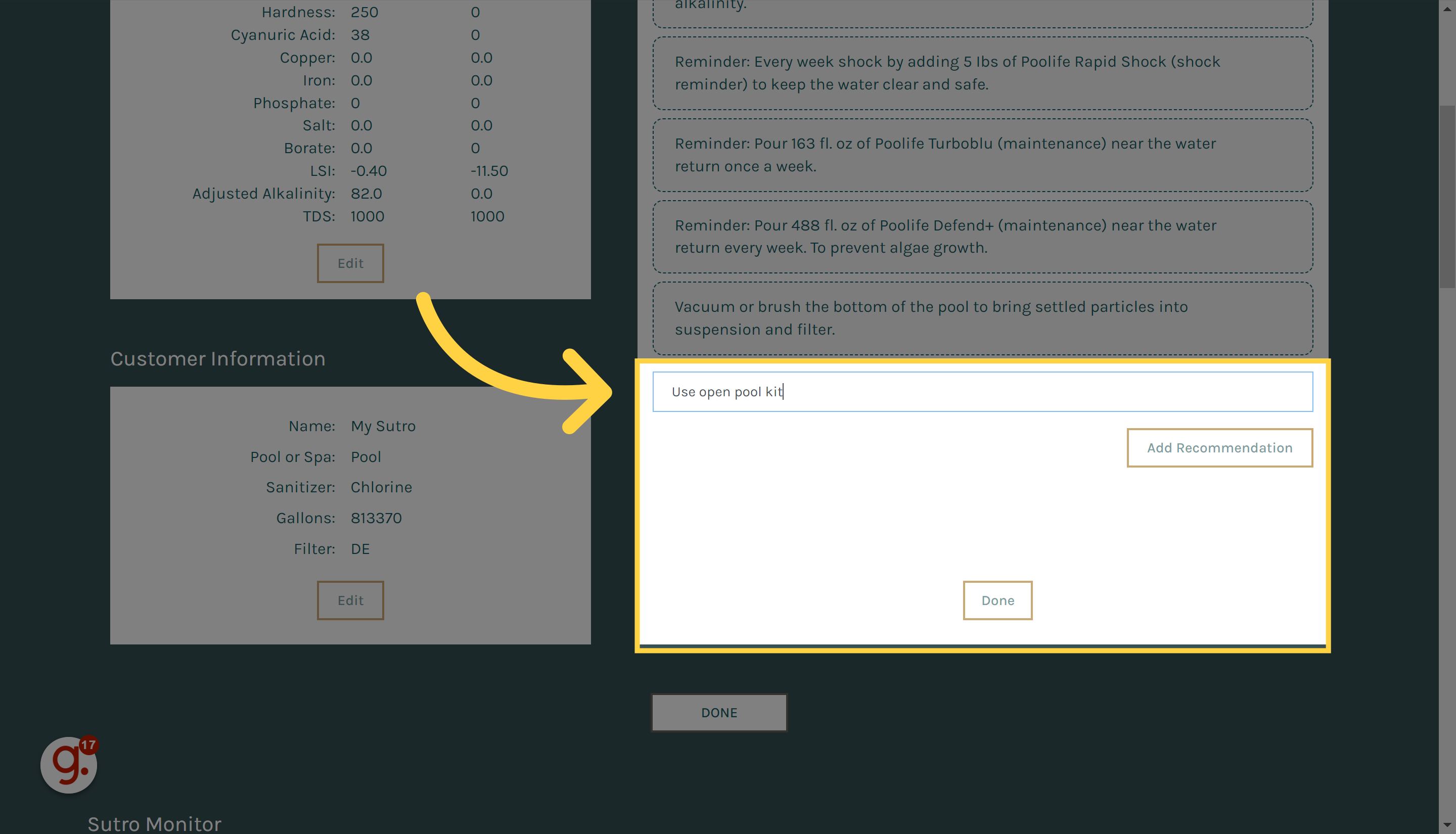Image resolution: width=1456 pixels, height=834 pixels.
Task: Click the Chlorine sanitizer value
Action: [x=381, y=487]
